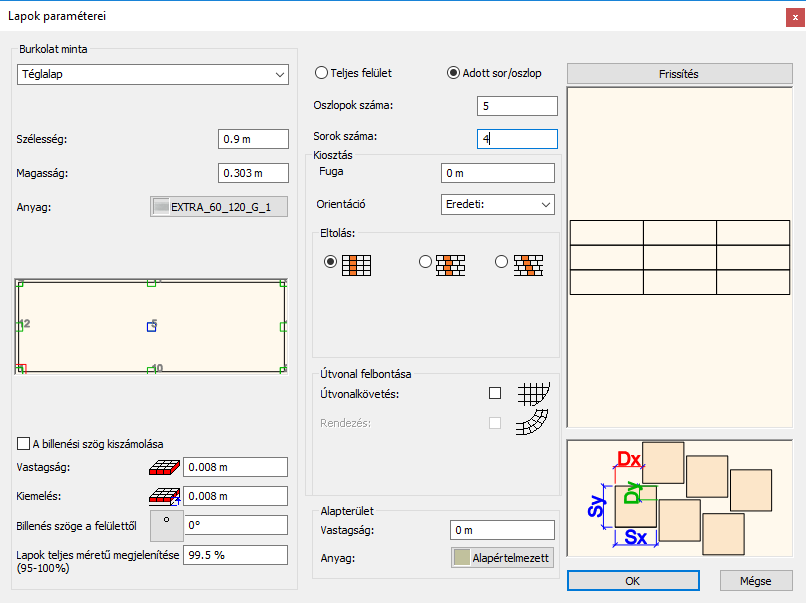Cancel with the Mégse button
The height and width of the screenshot is (603, 806).
[756, 581]
